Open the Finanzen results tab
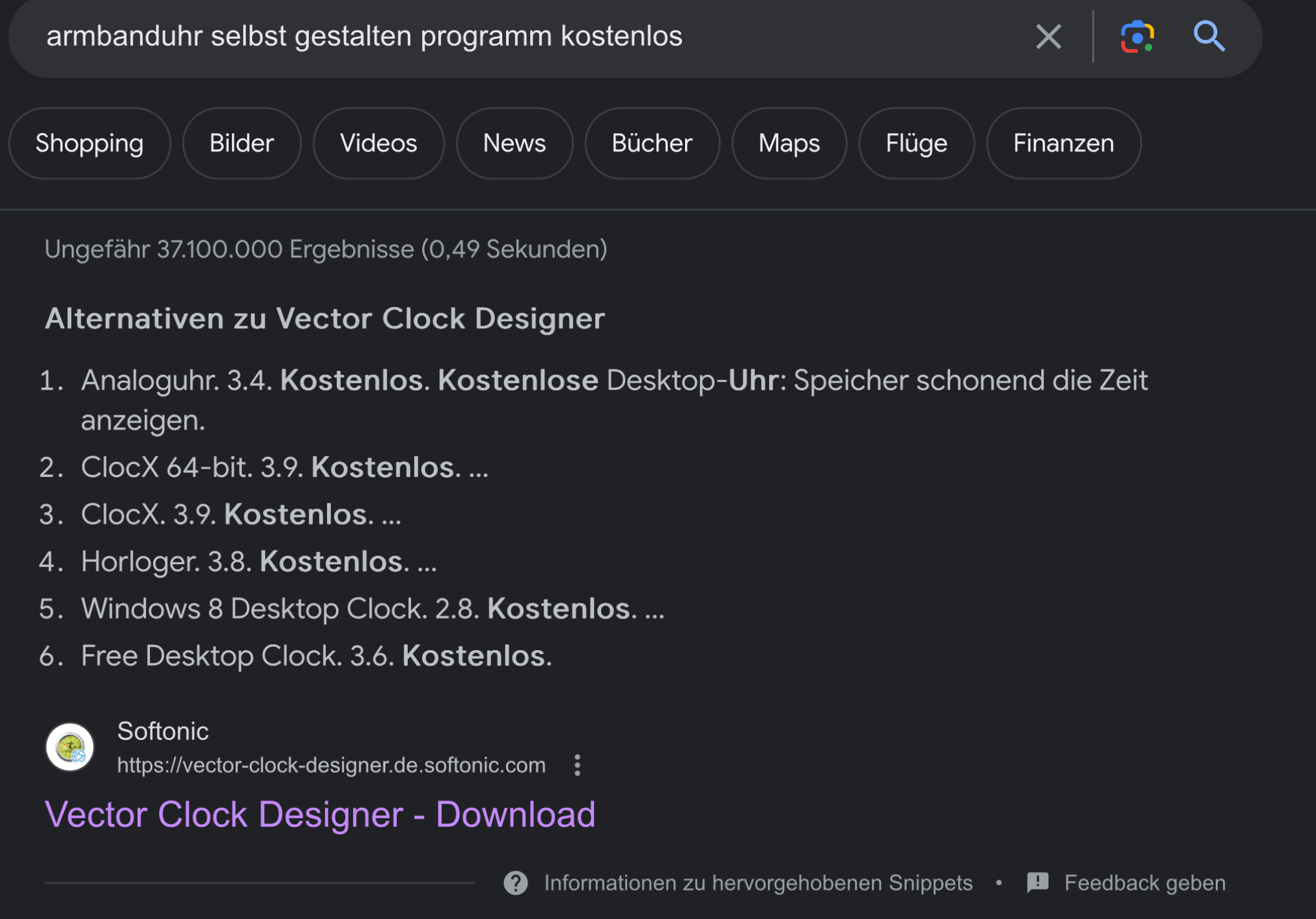Viewport: 1316px width, 919px height. [1063, 143]
